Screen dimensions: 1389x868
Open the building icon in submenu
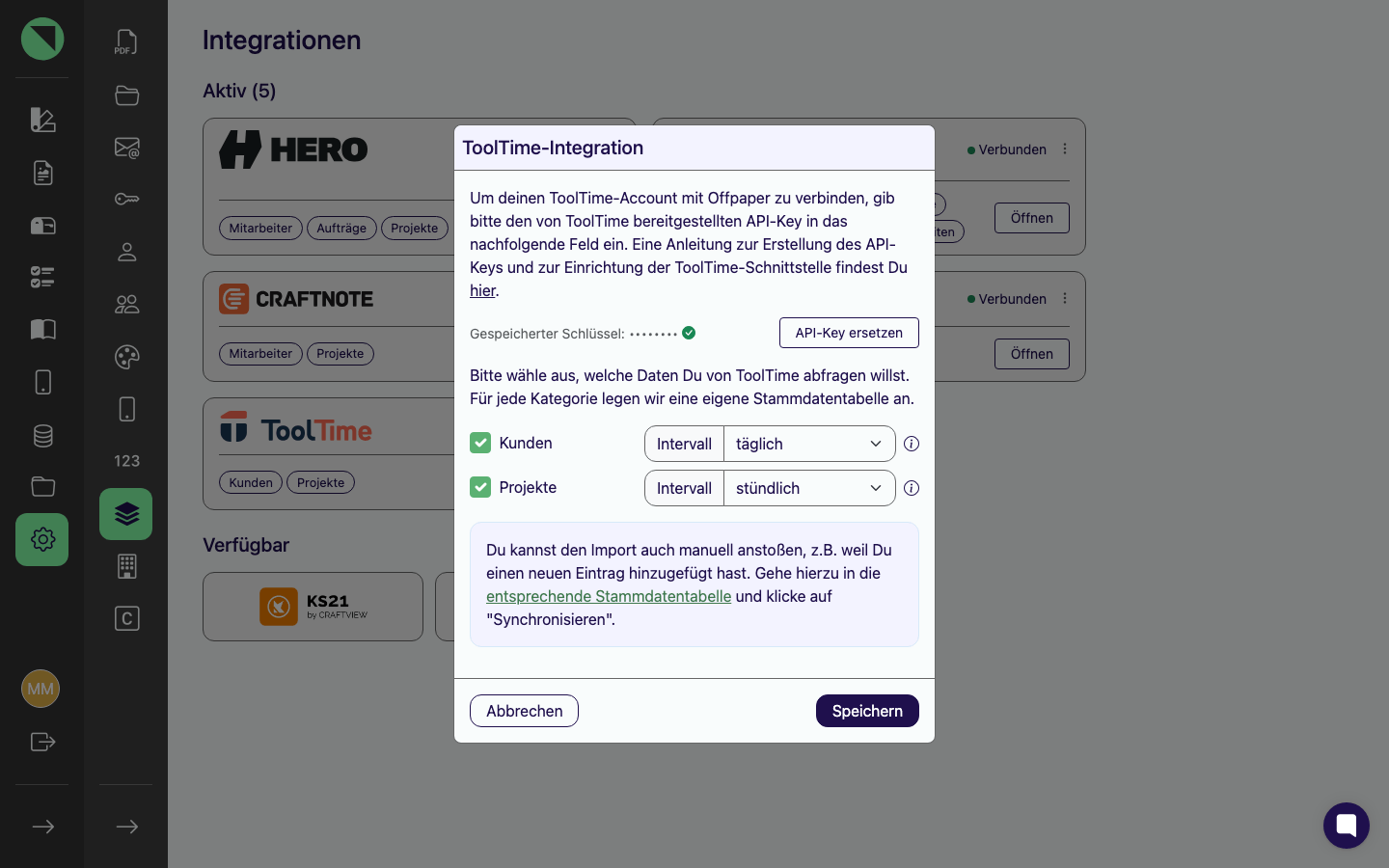coord(126,566)
